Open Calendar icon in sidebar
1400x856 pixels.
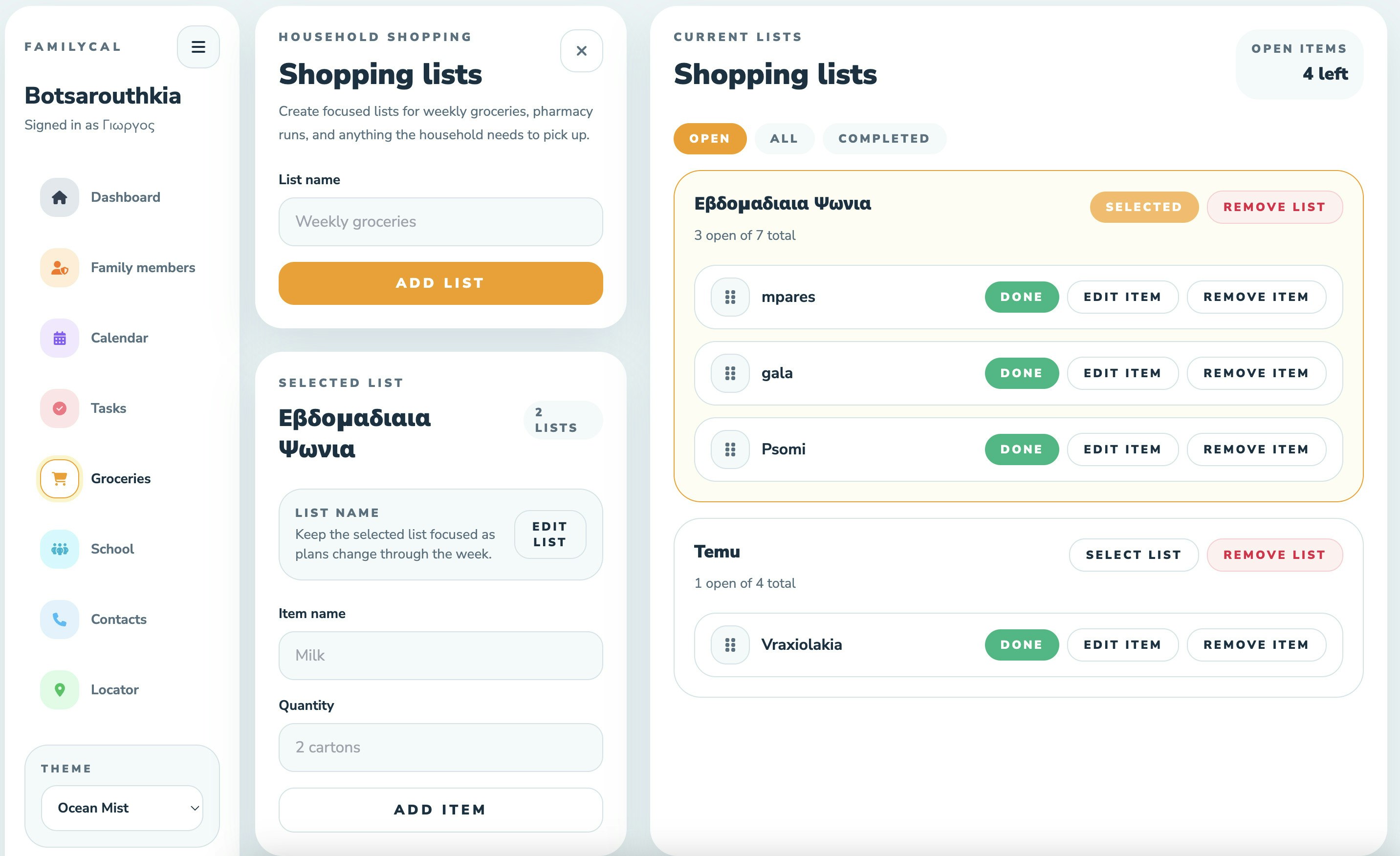pyautogui.click(x=59, y=338)
